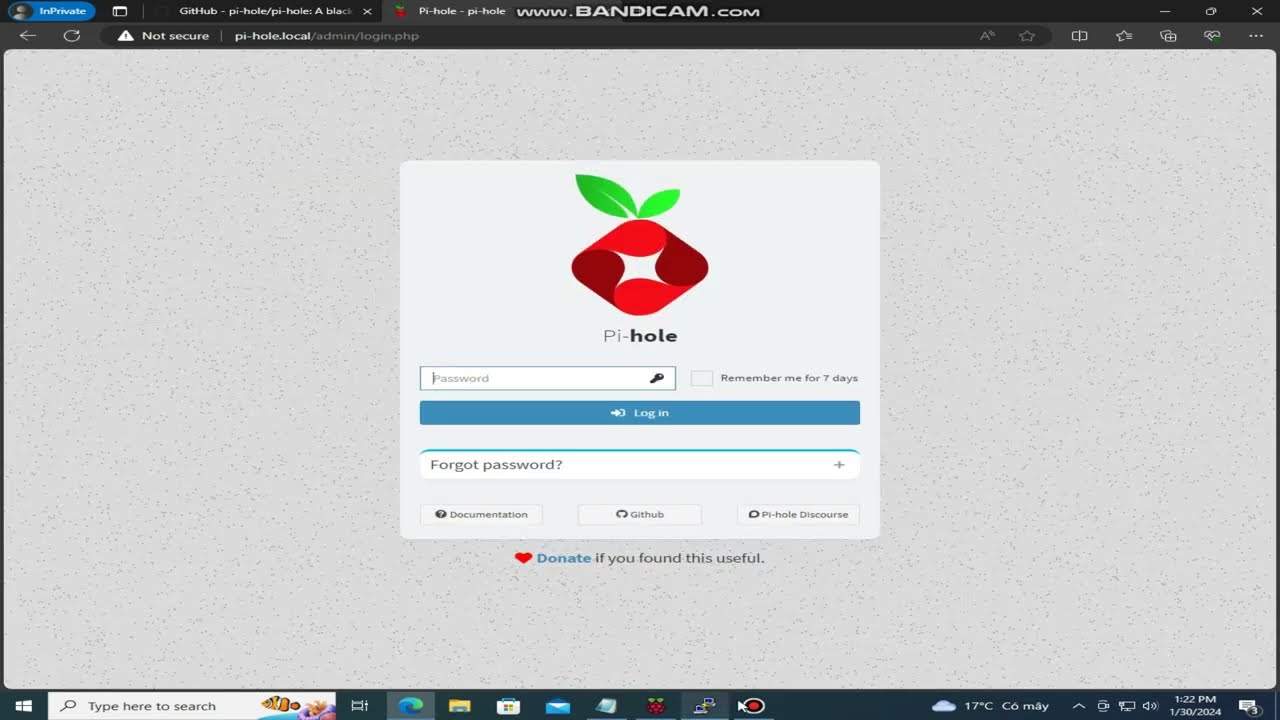Click Type here to search box
Image resolution: width=1280 pixels, height=720 pixels.
pyautogui.click(x=192, y=706)
